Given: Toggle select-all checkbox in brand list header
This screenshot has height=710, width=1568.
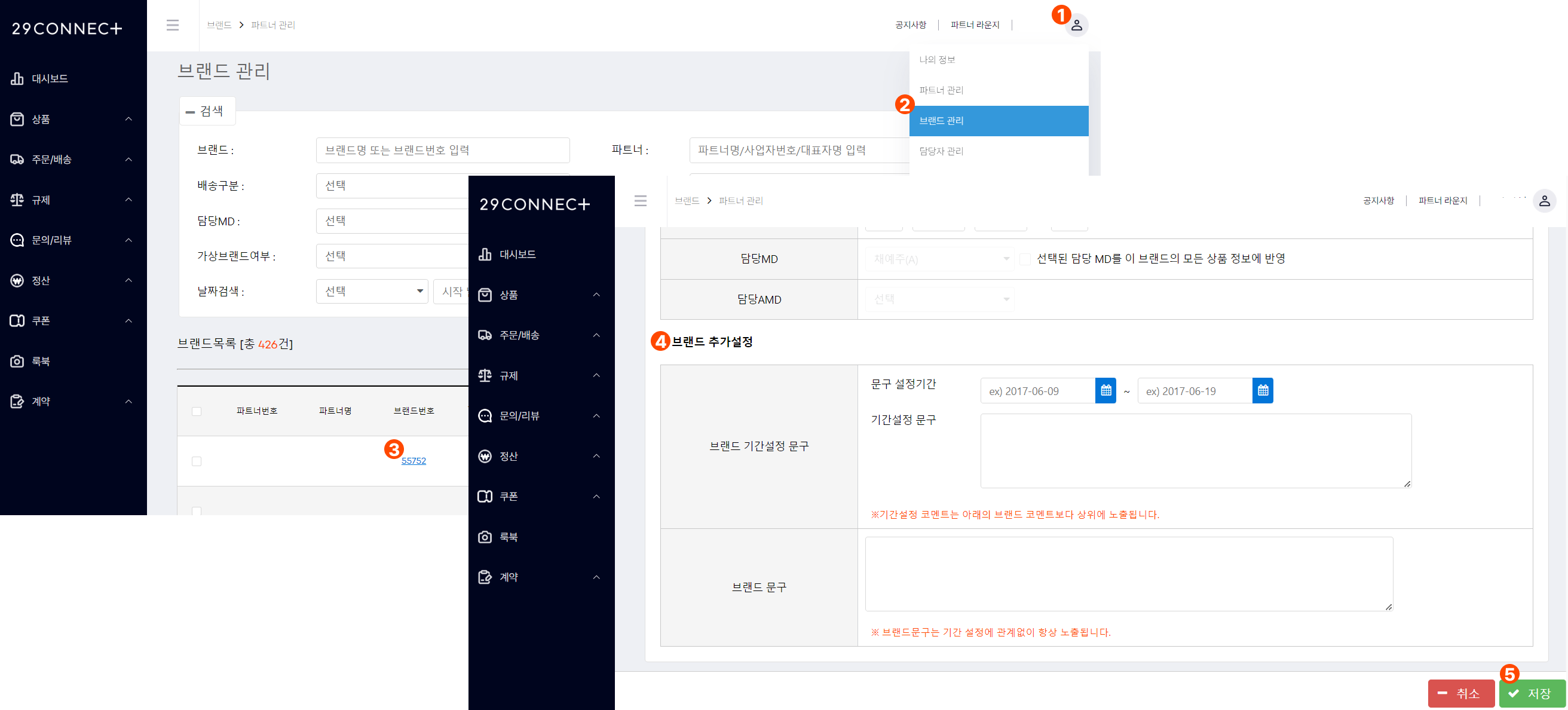Looking at the screenshot, I should point(197,411).
